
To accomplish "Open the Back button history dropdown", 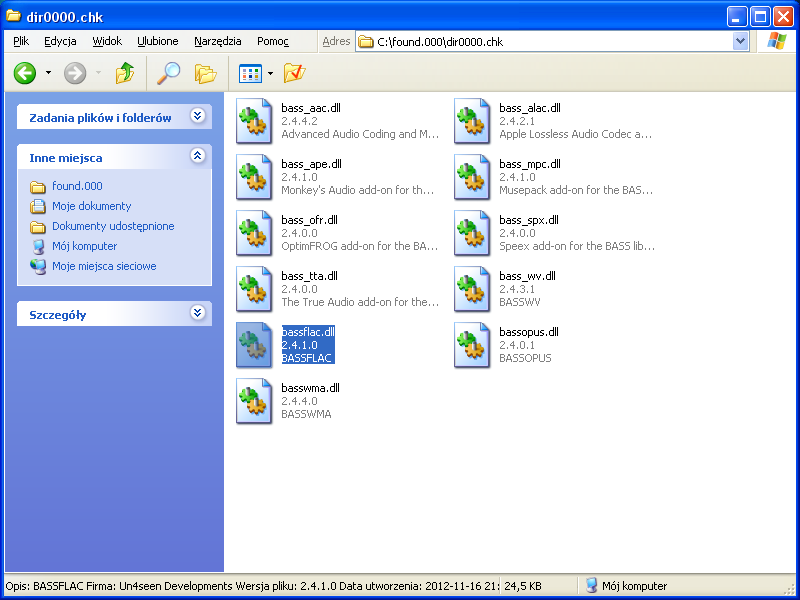I will (48, 73).
